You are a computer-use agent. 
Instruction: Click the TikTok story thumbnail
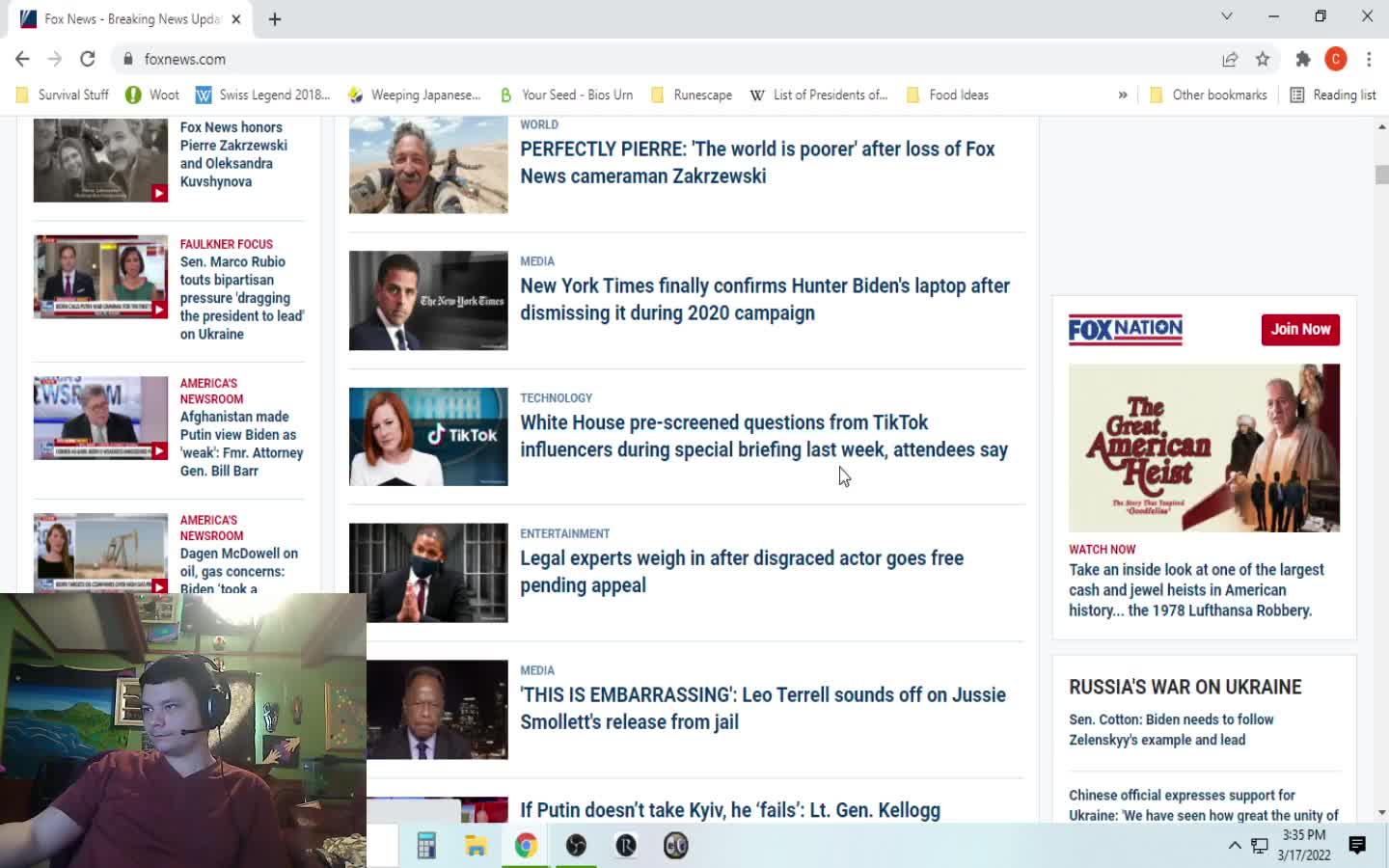click(428, 437)
